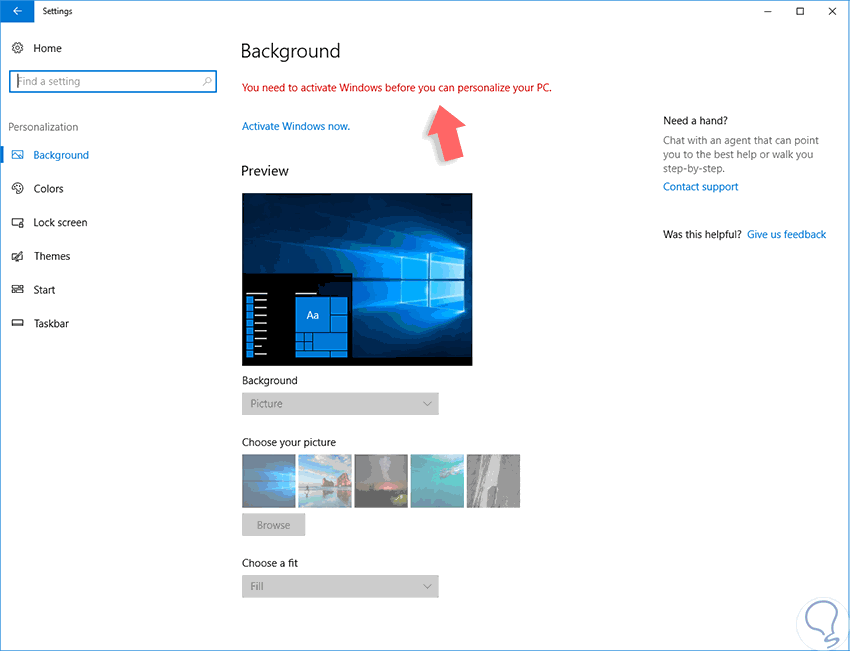Screen dimensions: 850x651
Task: Click the Start tiles icon
Action: tap(17, 289)
